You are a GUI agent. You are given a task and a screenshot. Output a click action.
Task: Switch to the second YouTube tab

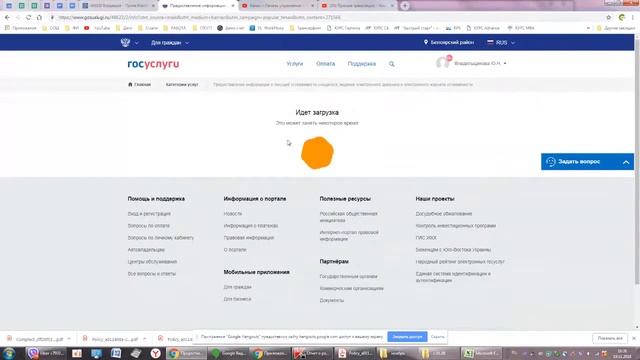pos(357,6)
